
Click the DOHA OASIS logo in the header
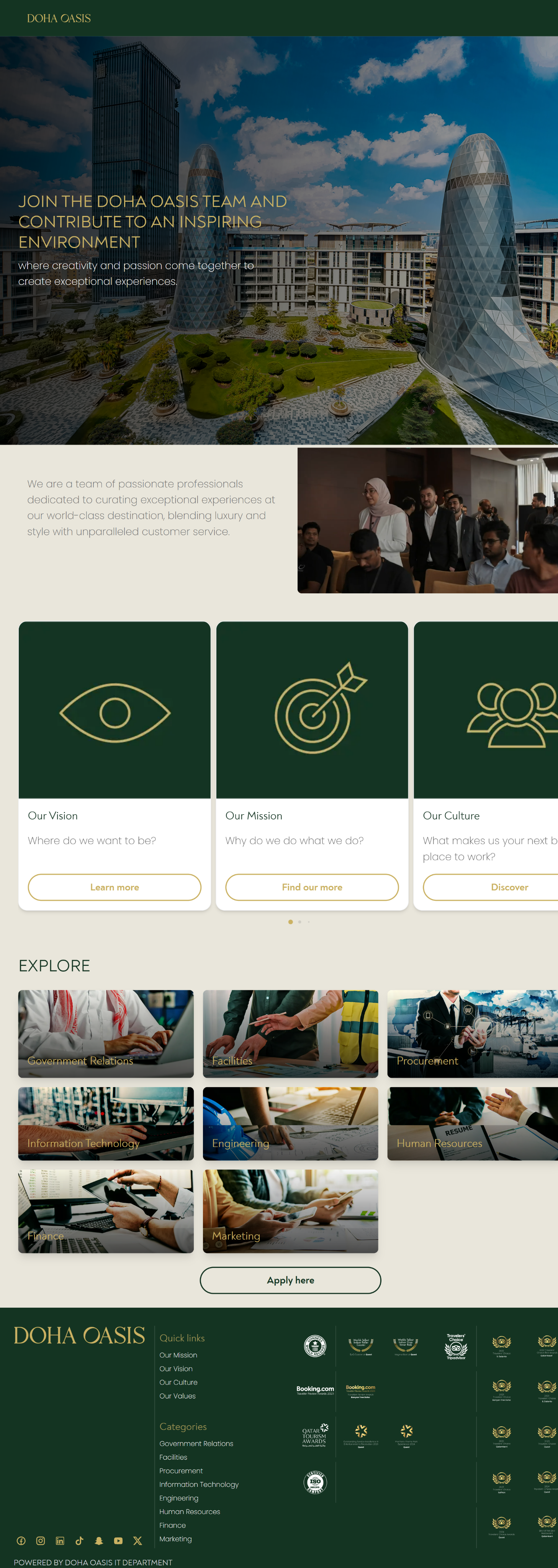pos(59,18)
